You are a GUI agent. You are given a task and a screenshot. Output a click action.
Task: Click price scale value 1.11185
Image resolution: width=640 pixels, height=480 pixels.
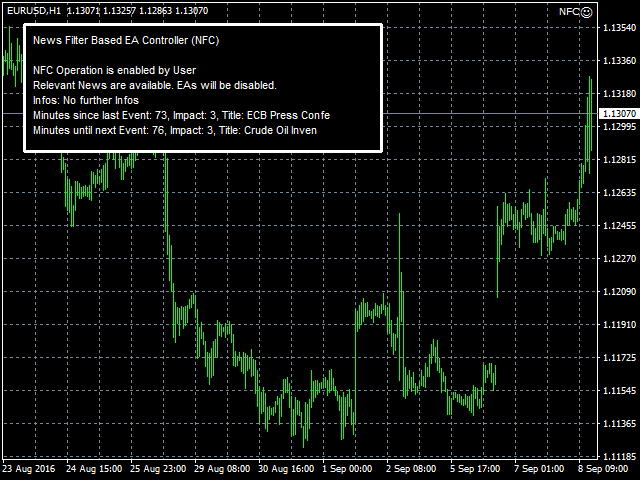(619, 457)
